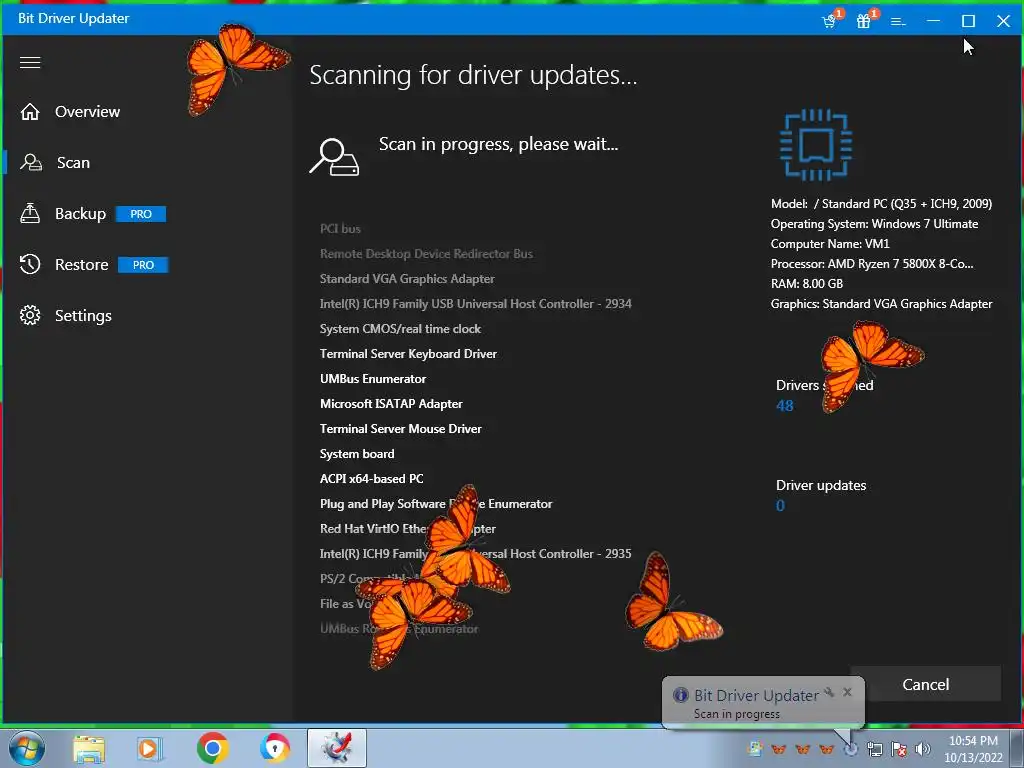The height and width of the screenshot is (768, 1024).
Task: Minimize the Bit Driver Updater window
Action: [x=933, y=22]
